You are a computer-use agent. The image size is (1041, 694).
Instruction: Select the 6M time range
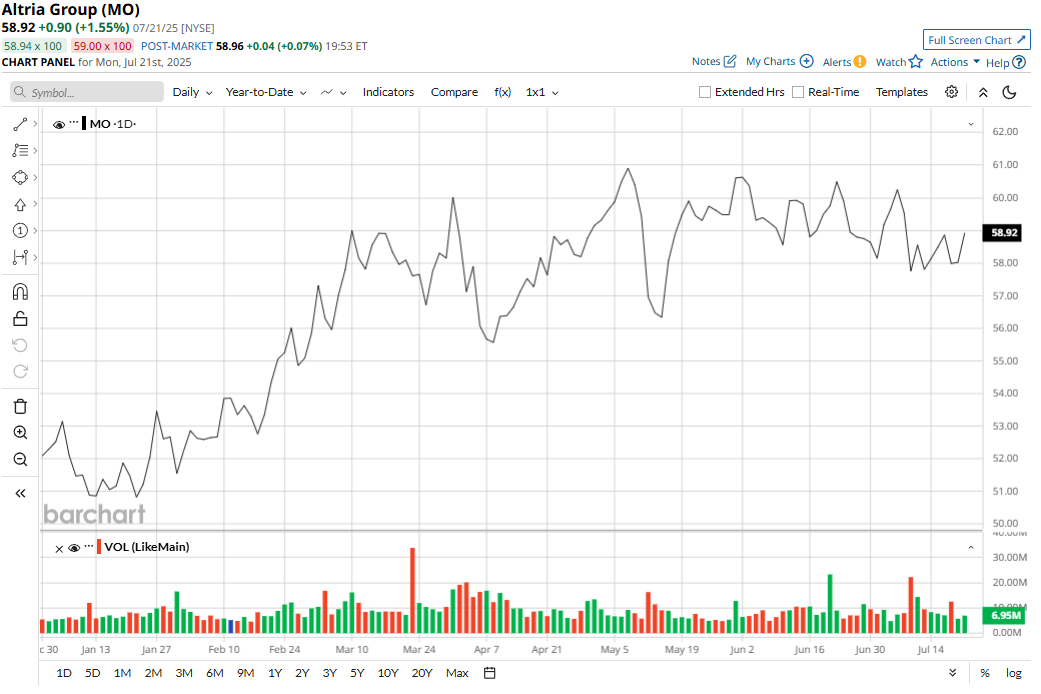pos(214,673)
